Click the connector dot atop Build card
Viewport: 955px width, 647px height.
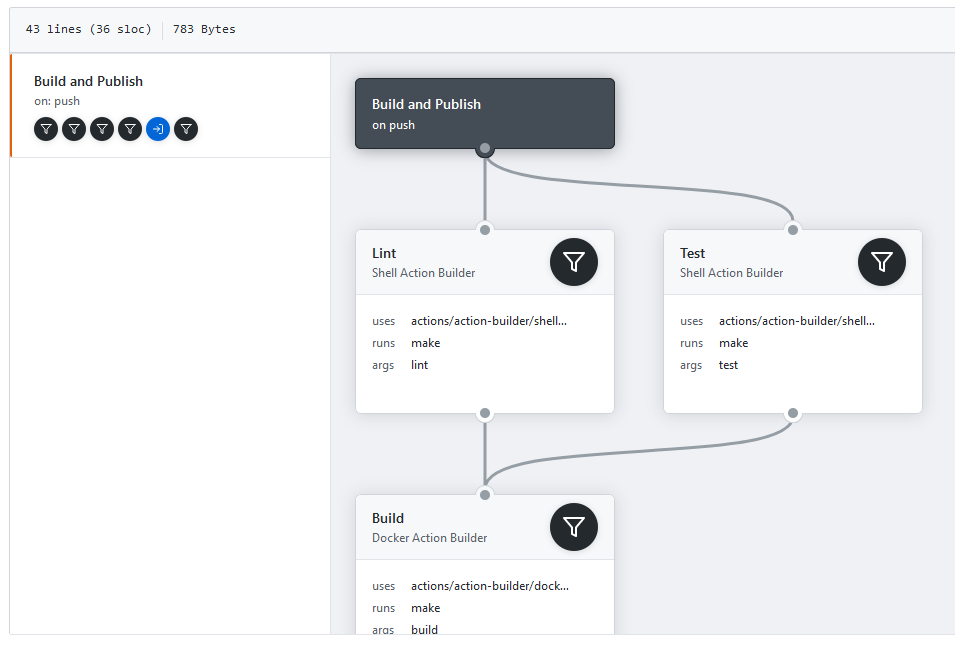click(485, 495)
